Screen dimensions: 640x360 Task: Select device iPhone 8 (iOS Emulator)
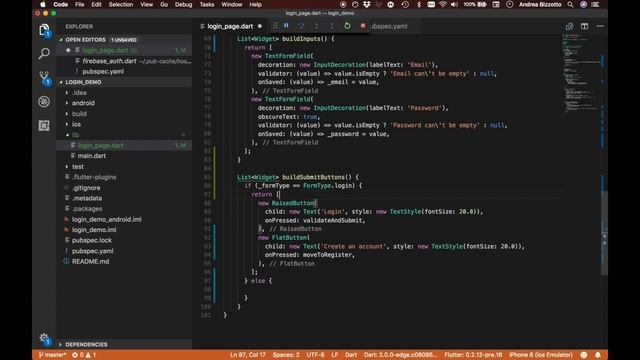(x=540, y=355)
